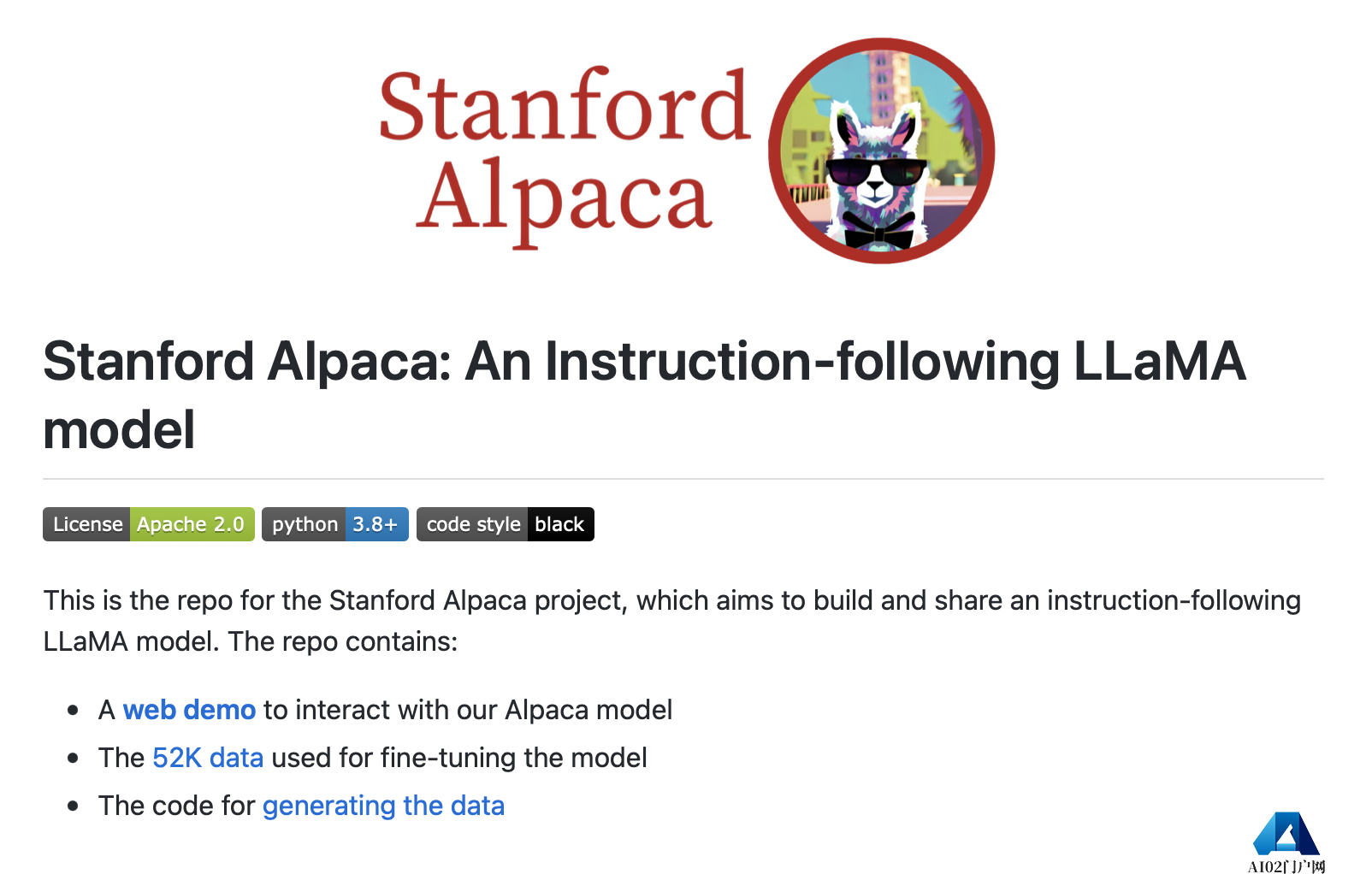
Task: Click the blue watermark logo in the corner
Action: 1286,833
